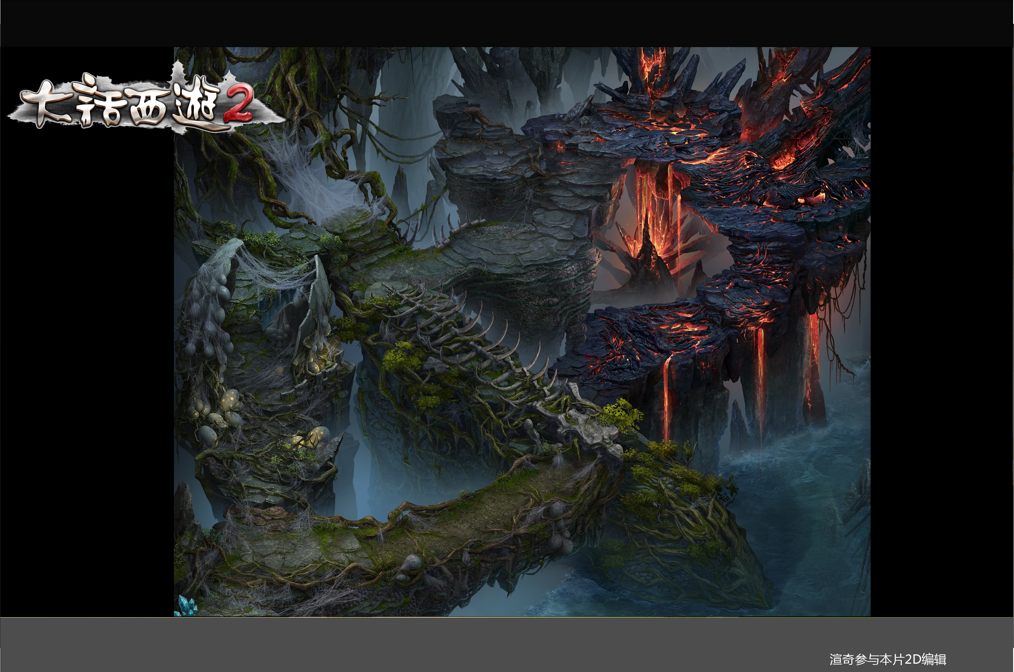Click the glowing spotted eggs on the cliff
The width and height of the screenshot is (1014, 672).
[x=309, y=438]
